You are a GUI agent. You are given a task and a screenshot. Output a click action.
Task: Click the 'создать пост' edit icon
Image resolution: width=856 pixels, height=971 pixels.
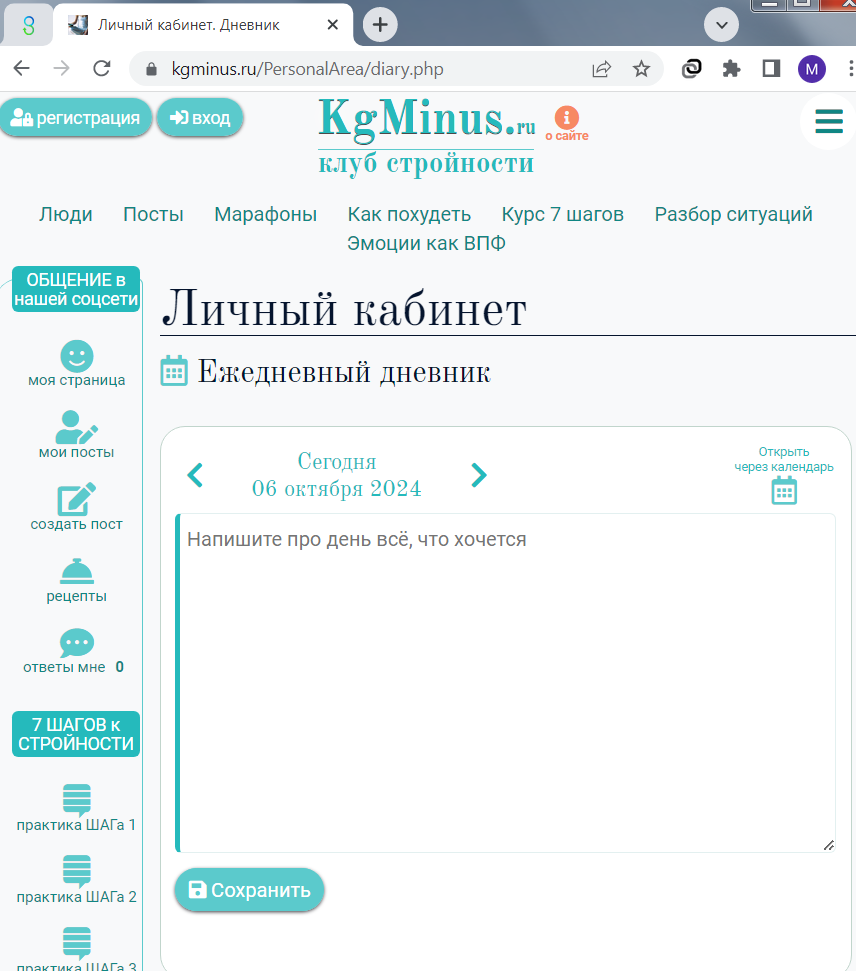point(77,499)
